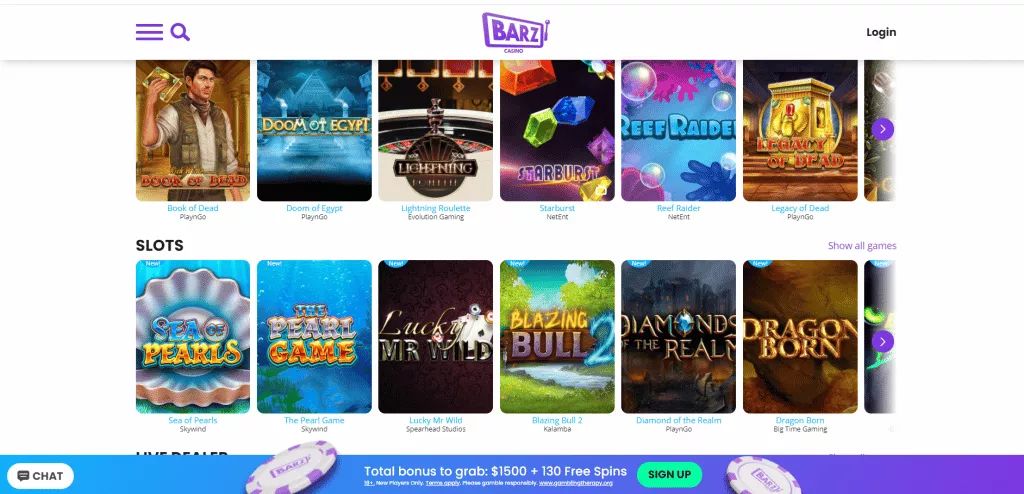The width and height of the screenshot is (1024, 494).
Task: Open the Legacy of Dead thumbnail
Action: [800, 131]
